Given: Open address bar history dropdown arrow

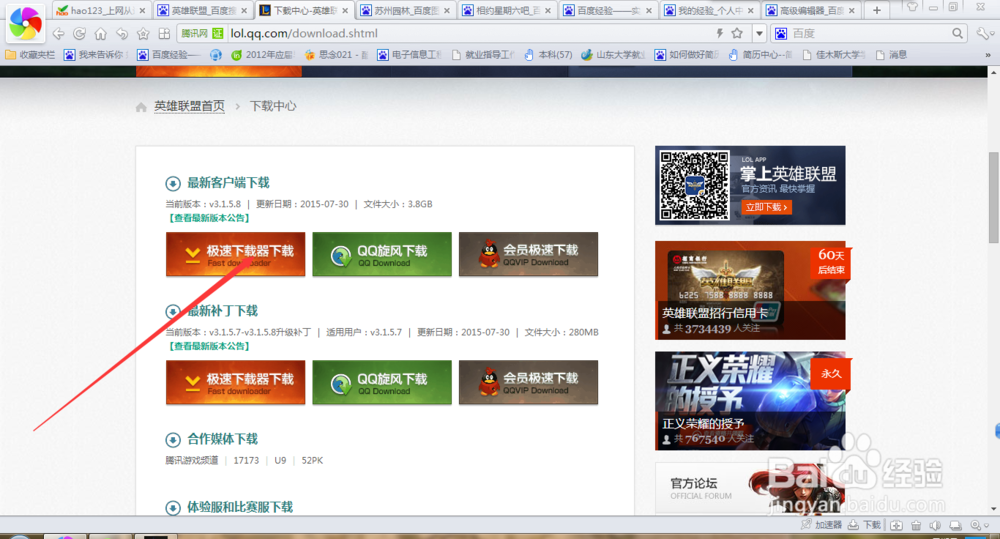Looking at the screenshot, I should tap(759, 33).
